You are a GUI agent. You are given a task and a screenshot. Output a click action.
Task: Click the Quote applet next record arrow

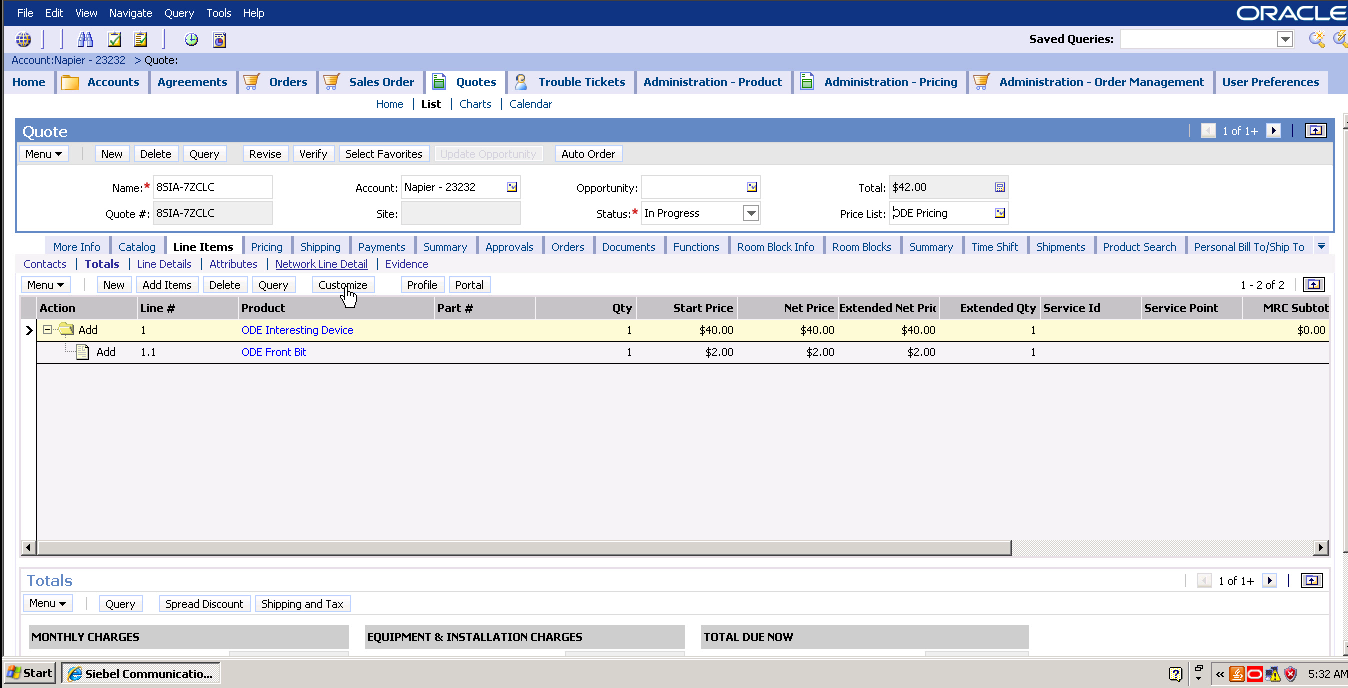tap(1273, 131)
